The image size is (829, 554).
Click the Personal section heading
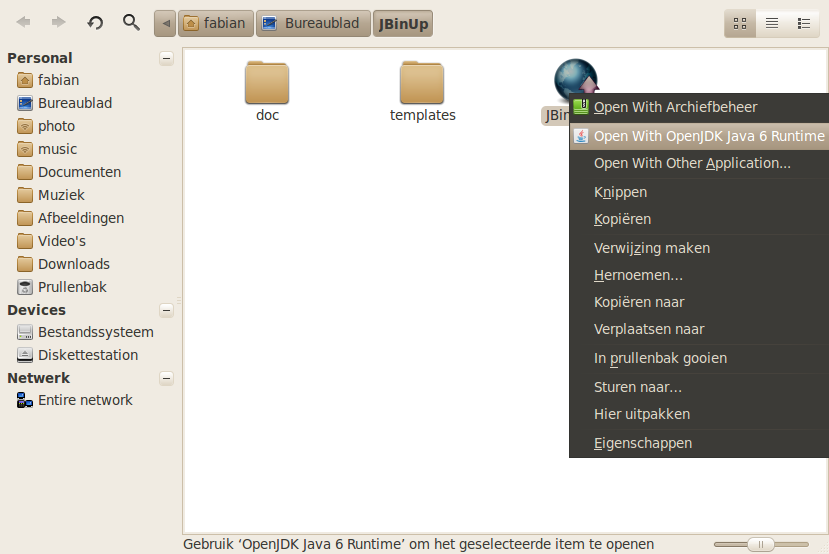[40, 58]
